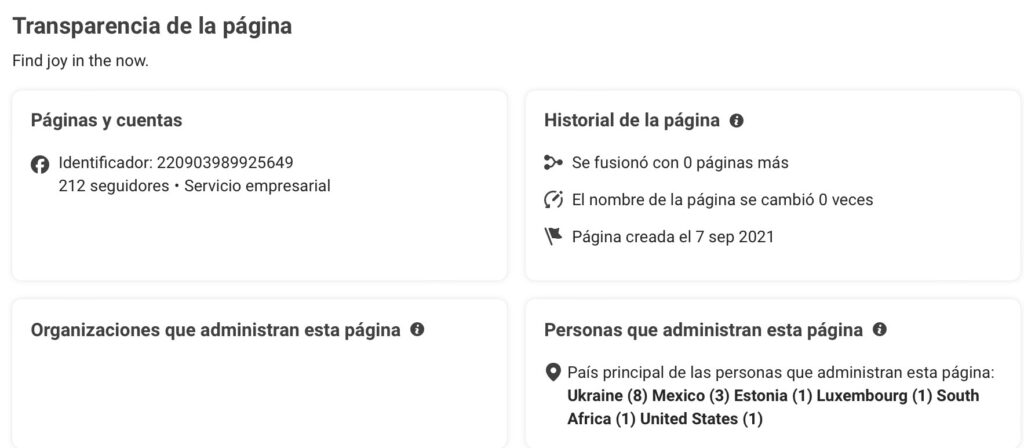The height and width of the screenshot is (448, 1024).
Task: Click the name-change icon beside 'El nombre'
Action: click(x=553, y=199)
